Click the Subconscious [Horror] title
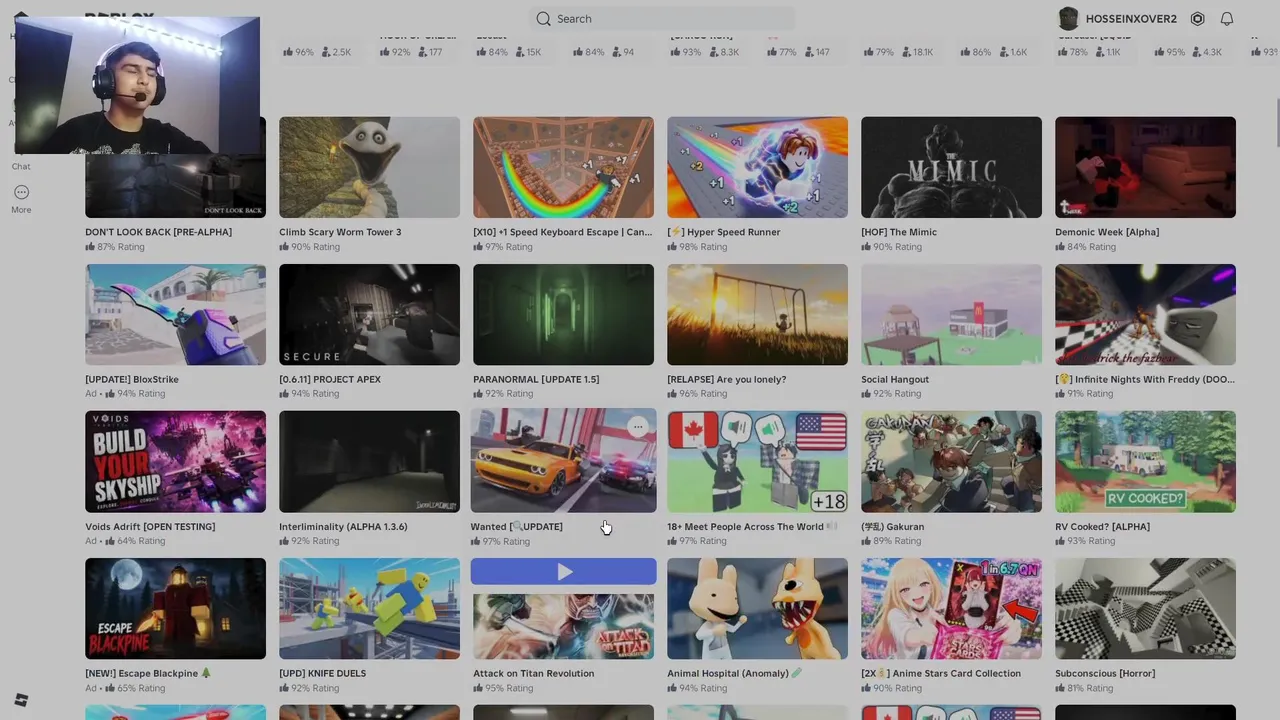1280x720 pixels. pos(1105,673)
